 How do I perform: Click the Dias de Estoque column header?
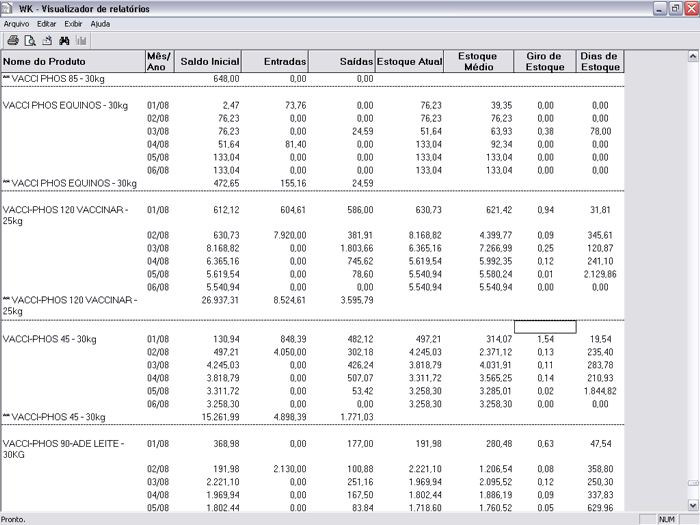pyautogui.click(x=601, y=62)
